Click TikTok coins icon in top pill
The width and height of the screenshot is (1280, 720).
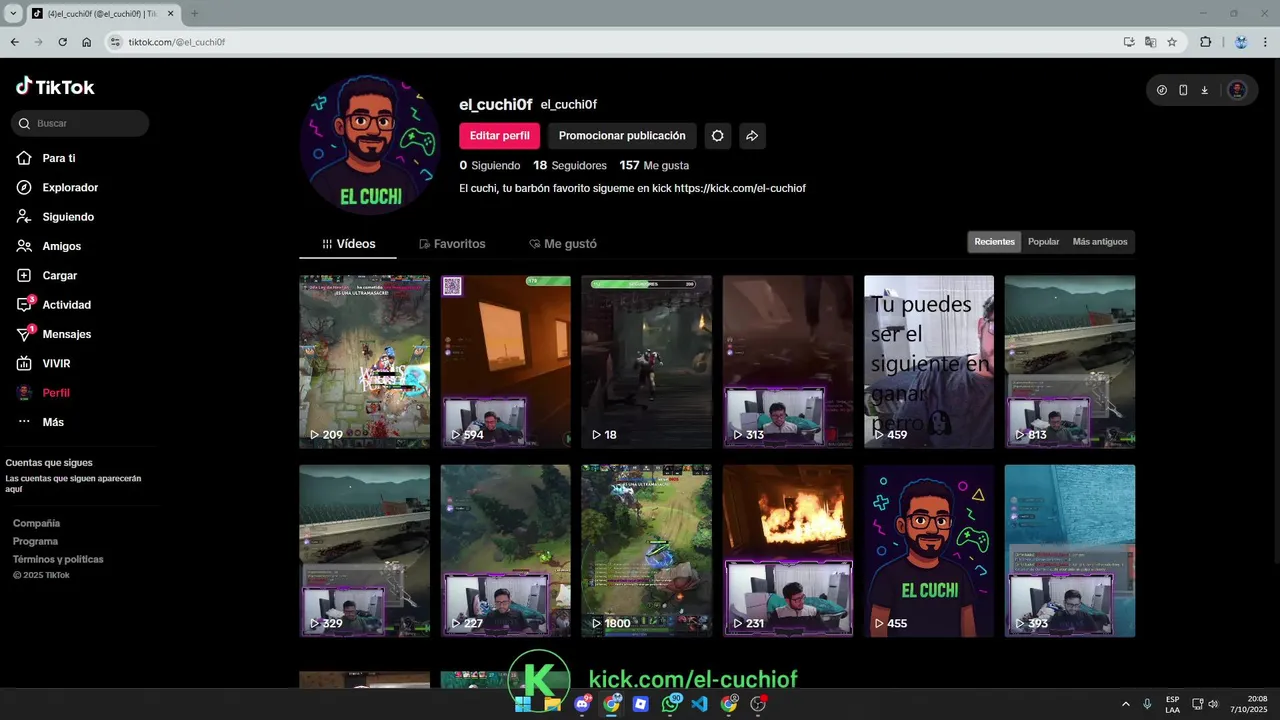(1161, 90)
